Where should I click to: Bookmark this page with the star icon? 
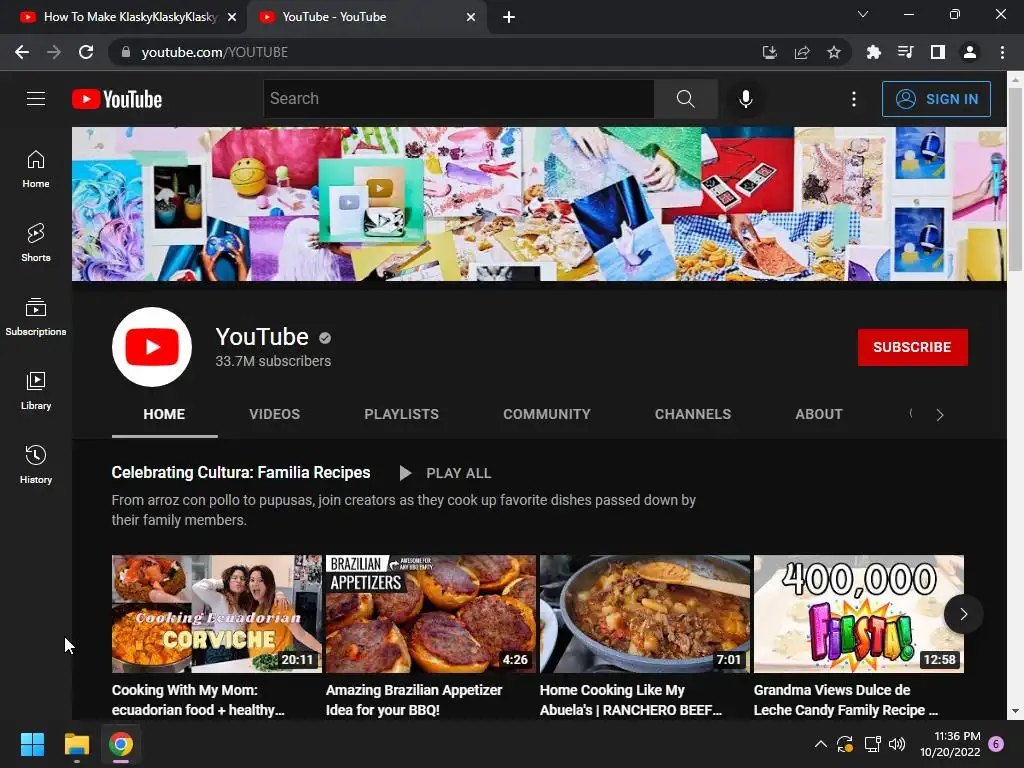coord(834,52)
